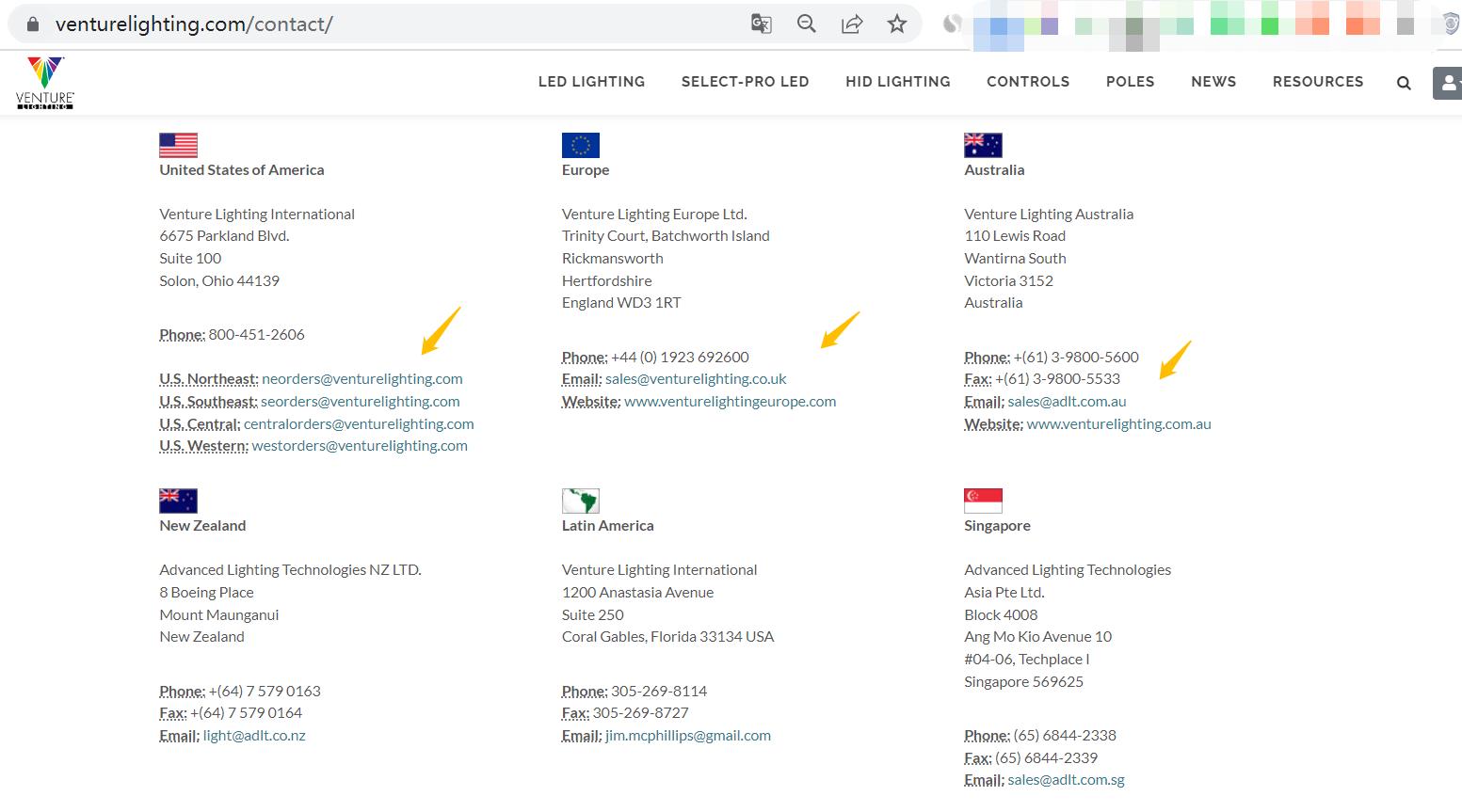The image size is (1462, 812).
Task: Bookmark this page with the star icon
Action: pyautogui.click(x=897, y=24)
